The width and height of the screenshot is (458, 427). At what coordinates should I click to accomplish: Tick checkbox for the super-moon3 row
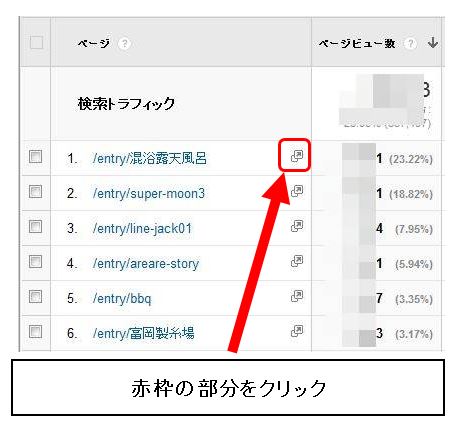[x=35, y=192]
